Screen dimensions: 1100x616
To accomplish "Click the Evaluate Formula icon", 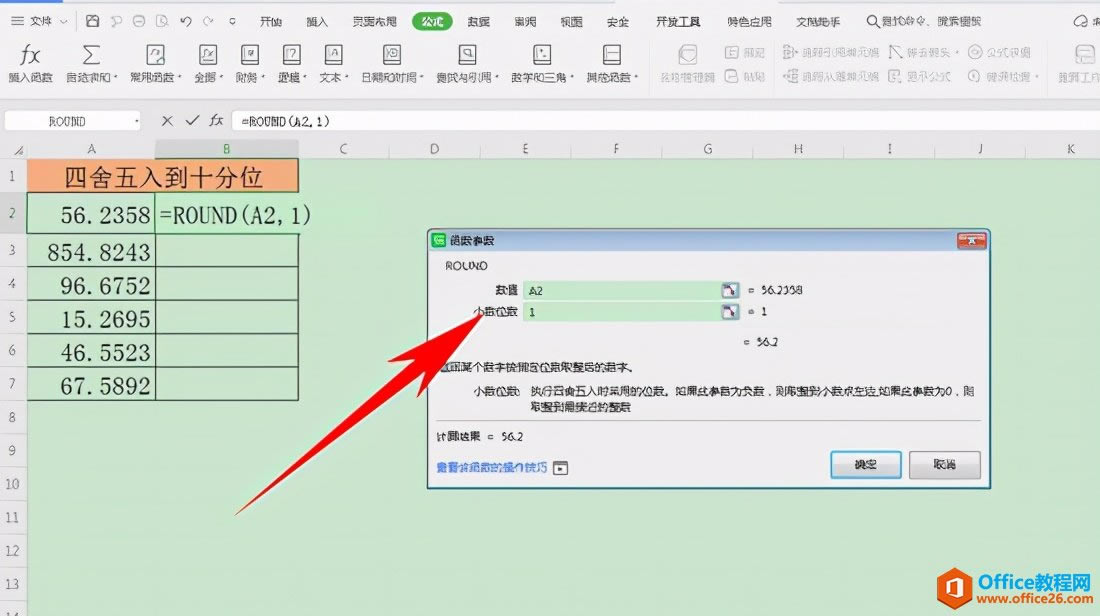I will coord(974,53).
